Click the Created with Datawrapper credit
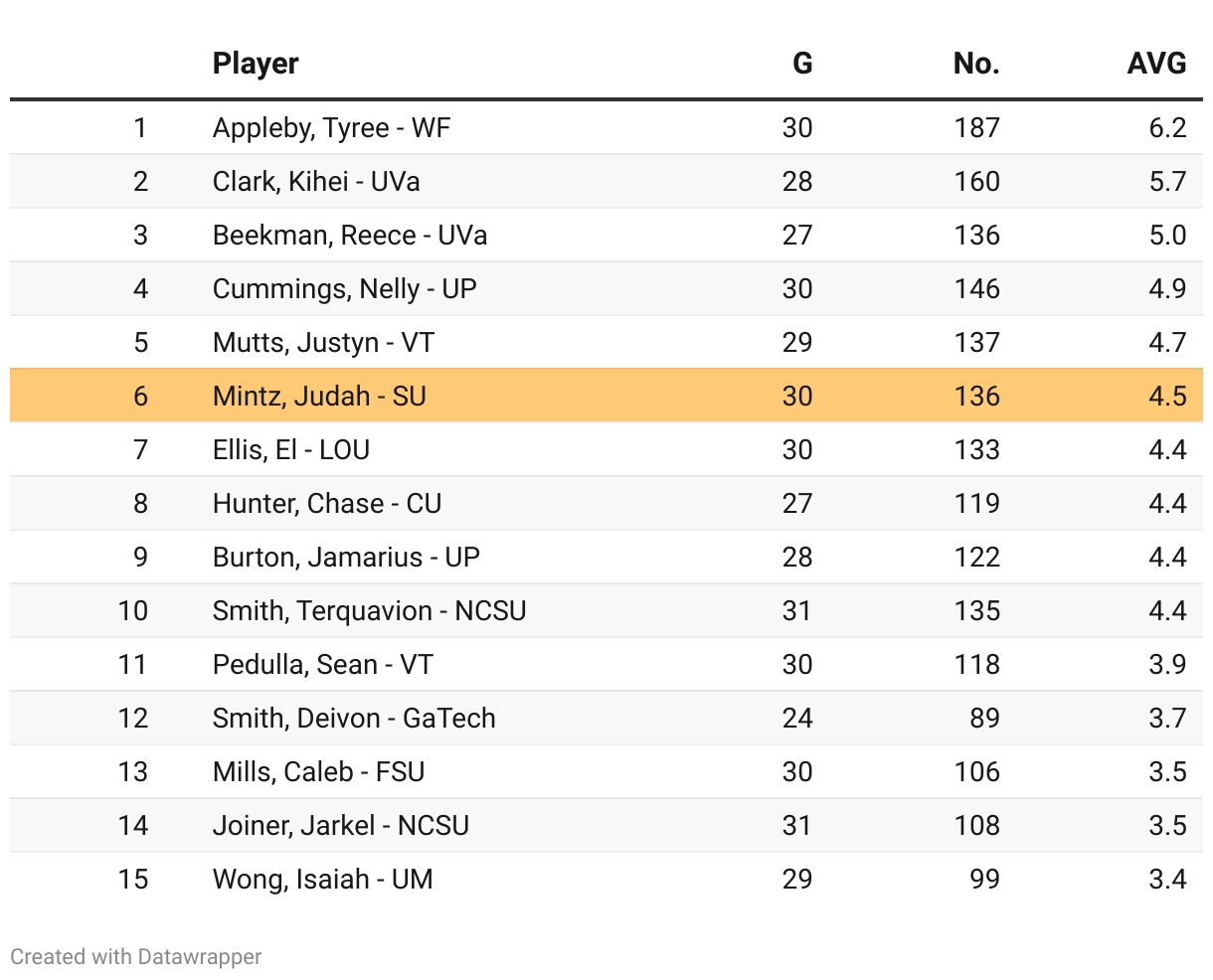 point(136,957)
